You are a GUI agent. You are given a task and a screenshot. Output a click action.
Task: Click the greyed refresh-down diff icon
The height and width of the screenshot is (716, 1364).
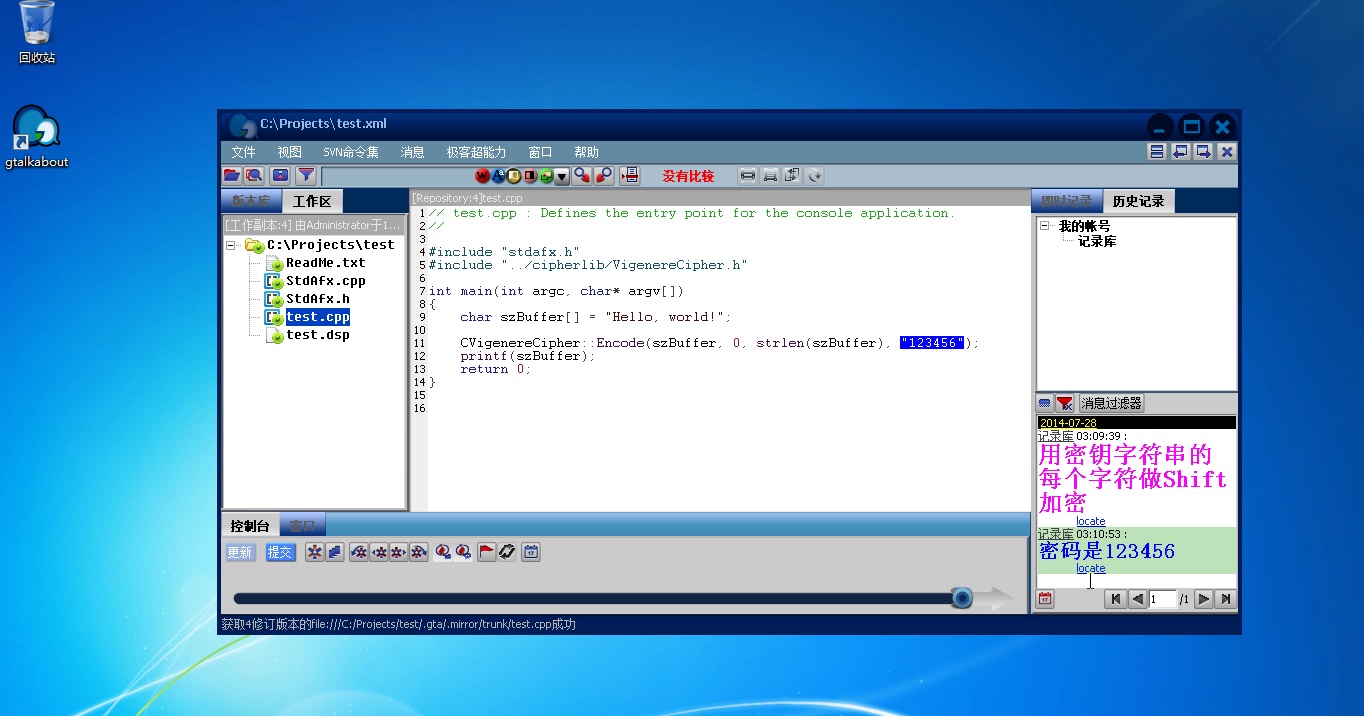815,176
